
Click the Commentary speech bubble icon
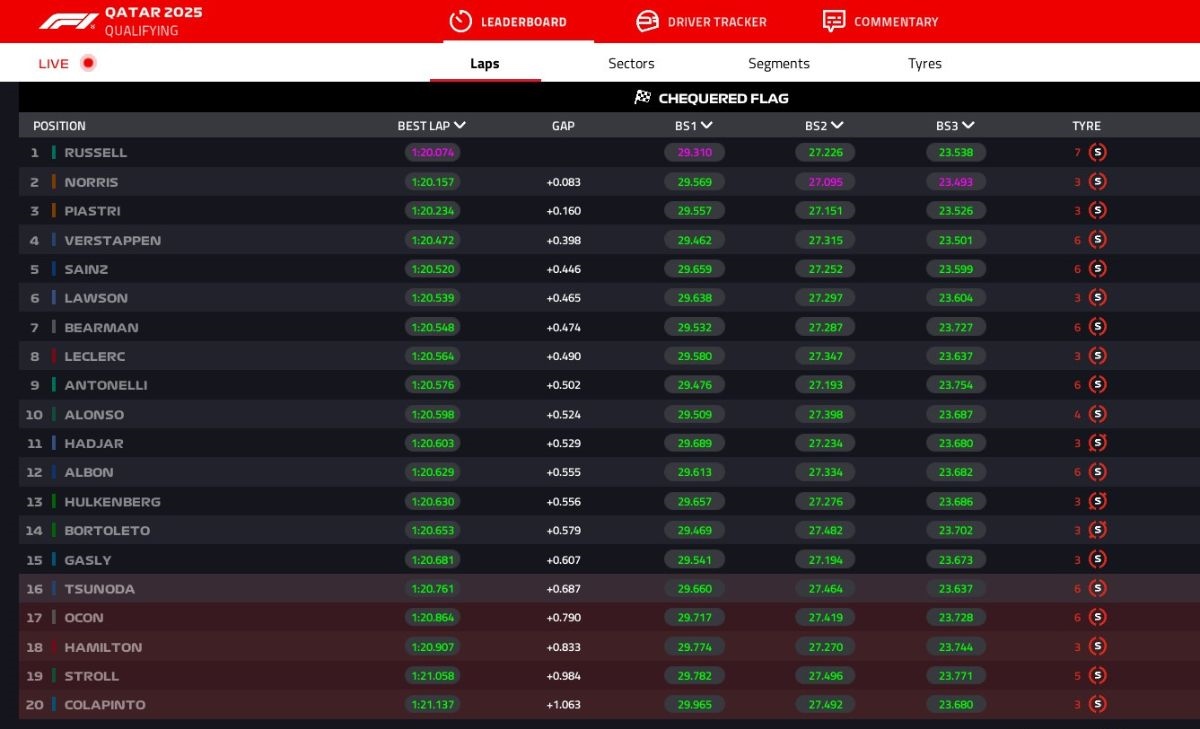pyautogui.click(x=834, y=21)
